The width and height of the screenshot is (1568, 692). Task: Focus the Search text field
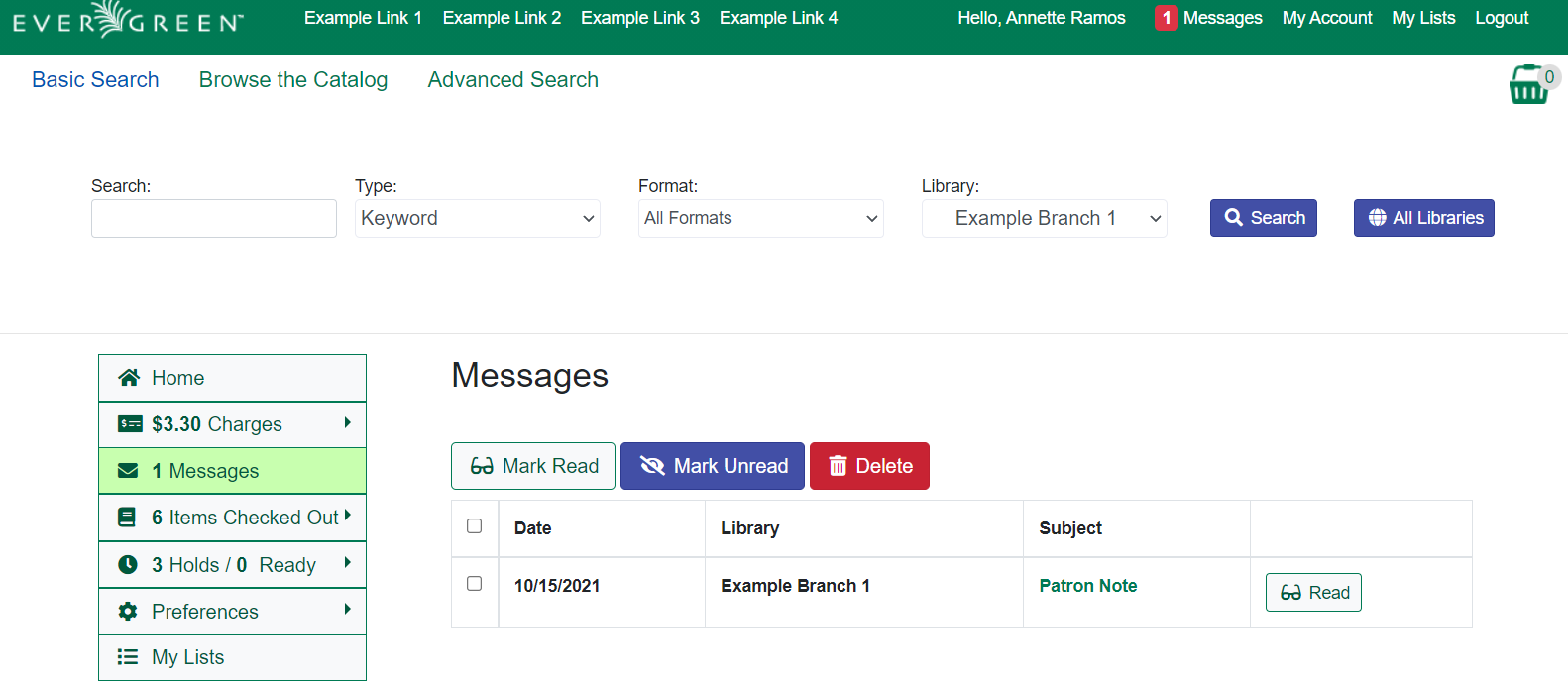click(214, 218)
